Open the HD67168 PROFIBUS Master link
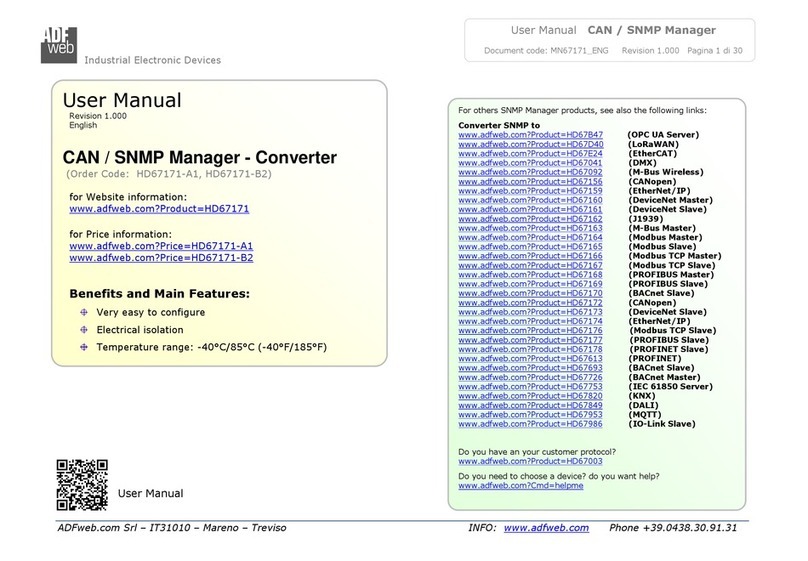The height and width of the screenshot is (561, 808). point(530,275)
